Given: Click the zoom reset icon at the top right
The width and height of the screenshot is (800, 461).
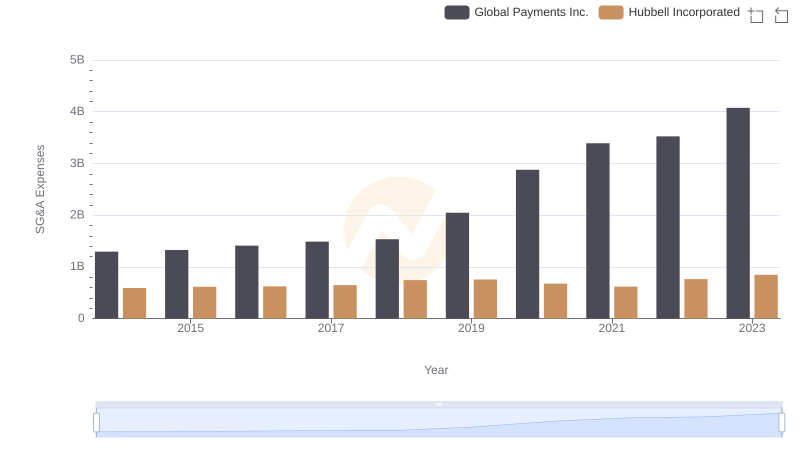Looking at the screenshot, I should pyautogui.click(x=781, y=15).
